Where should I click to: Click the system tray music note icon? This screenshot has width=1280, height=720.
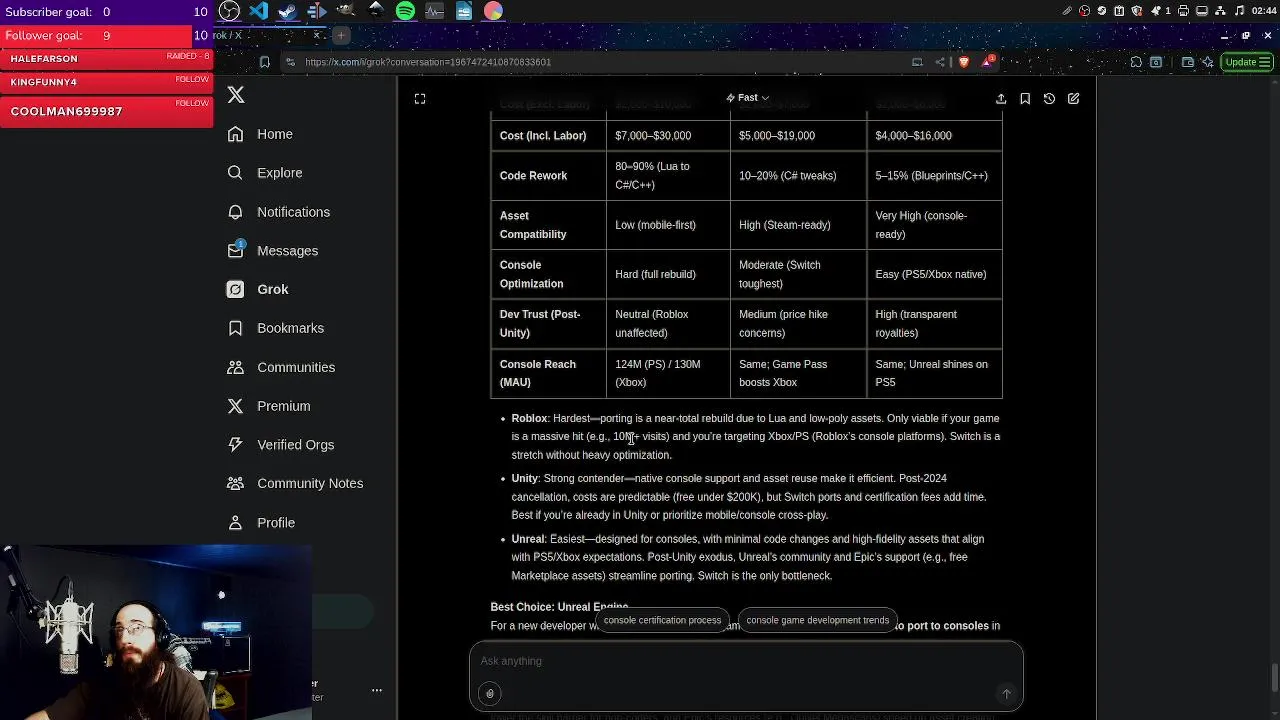tap(1241, 11)
